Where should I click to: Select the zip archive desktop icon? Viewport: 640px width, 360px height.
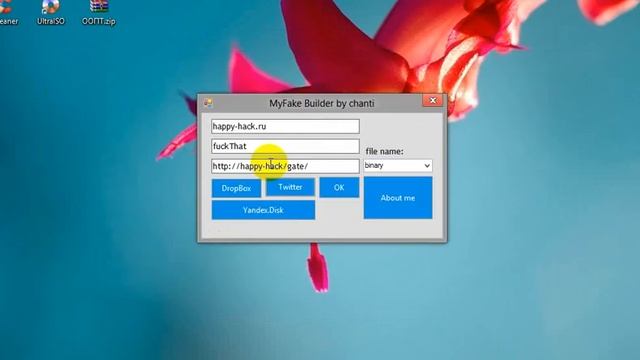point(98,12)
